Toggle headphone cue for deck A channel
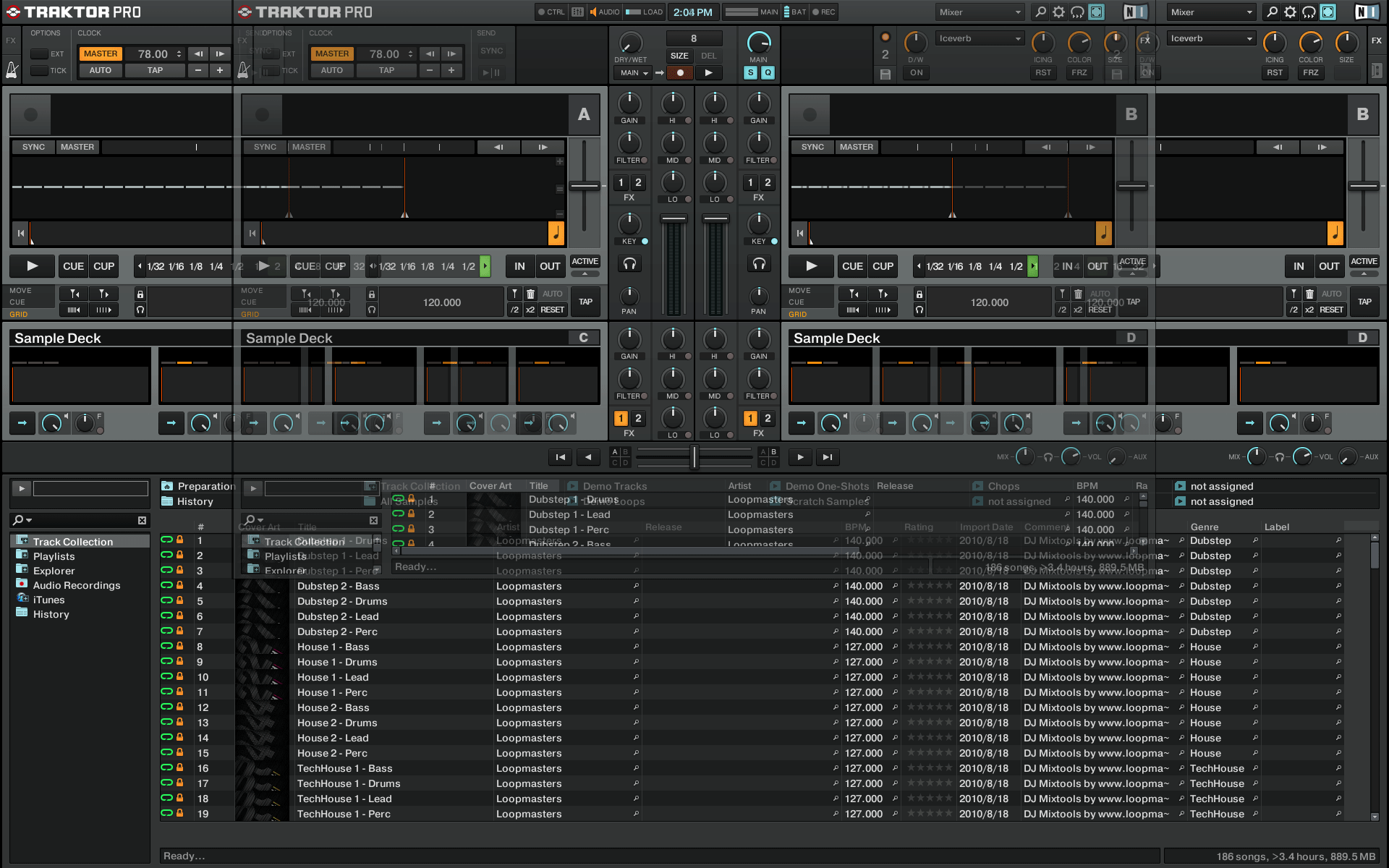1389x868 pixels. (x=629, y=264)
